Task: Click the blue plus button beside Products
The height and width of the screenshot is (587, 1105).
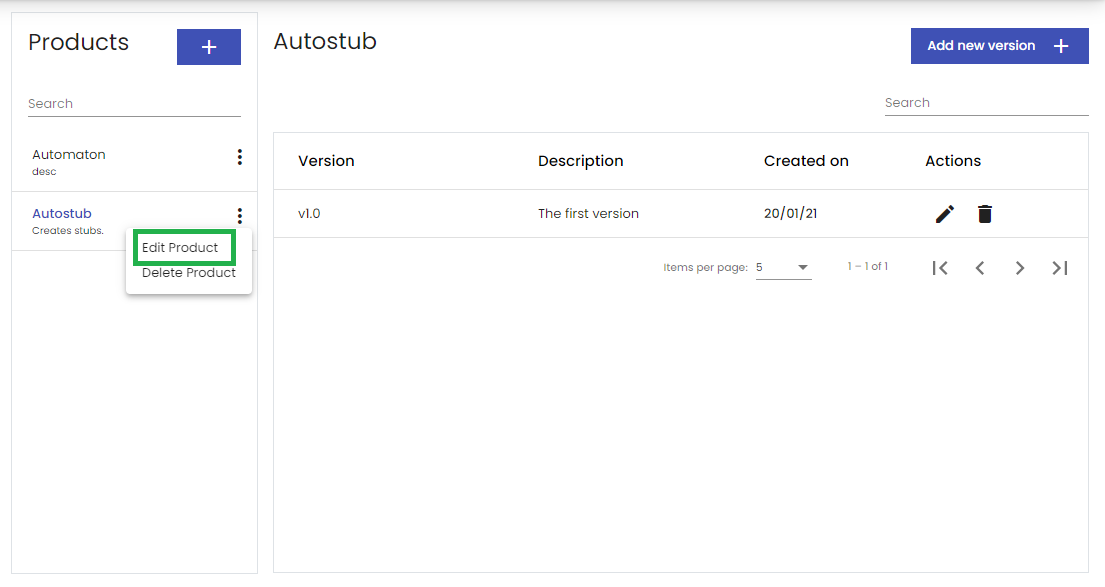Action: click(209, 47)
